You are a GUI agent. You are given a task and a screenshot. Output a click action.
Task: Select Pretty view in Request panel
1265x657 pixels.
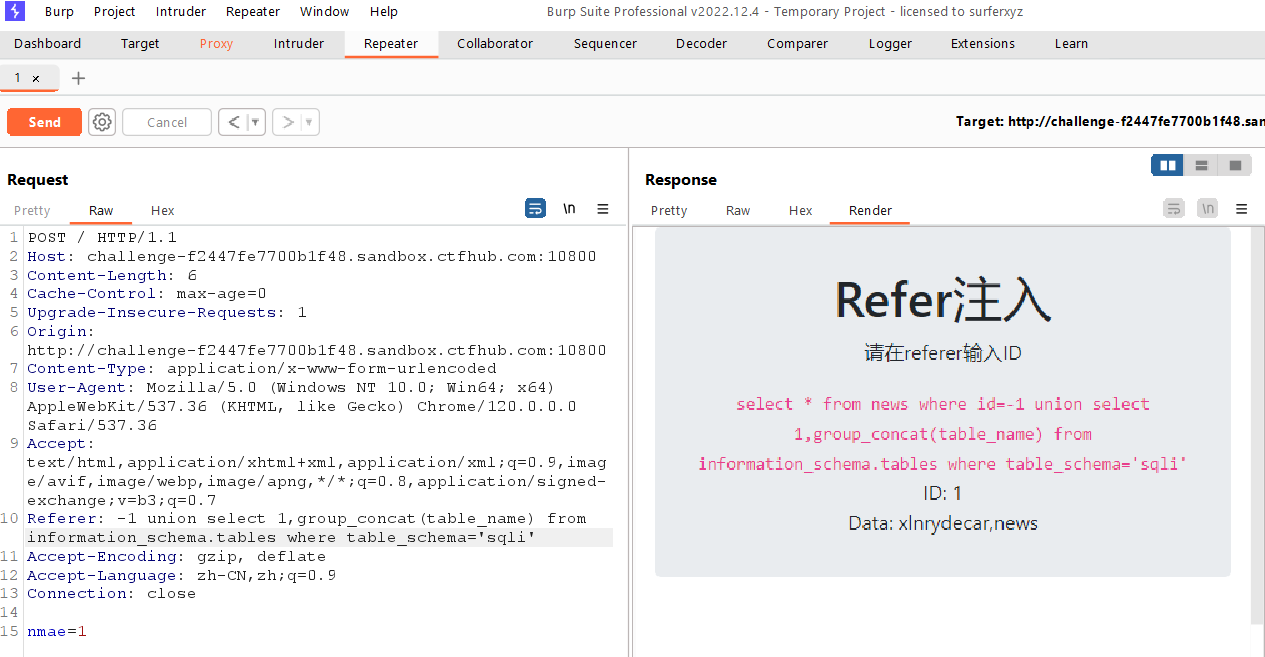[x=32, y=210]
